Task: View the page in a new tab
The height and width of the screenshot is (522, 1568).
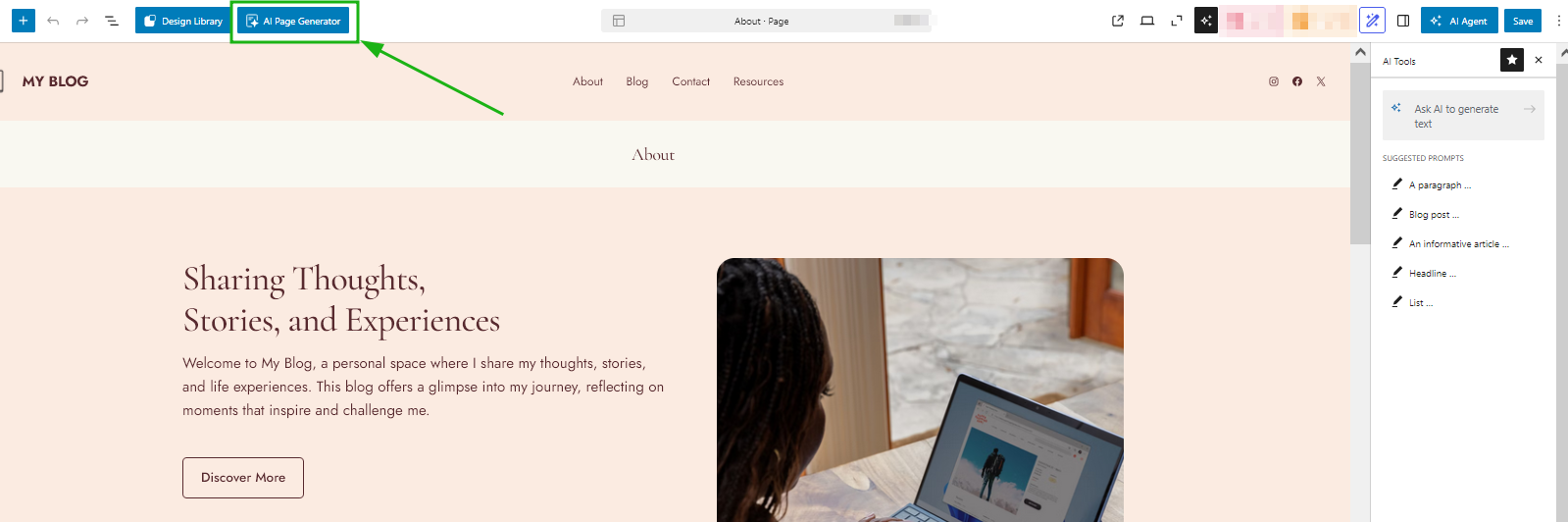Action: click(1118, 21)
